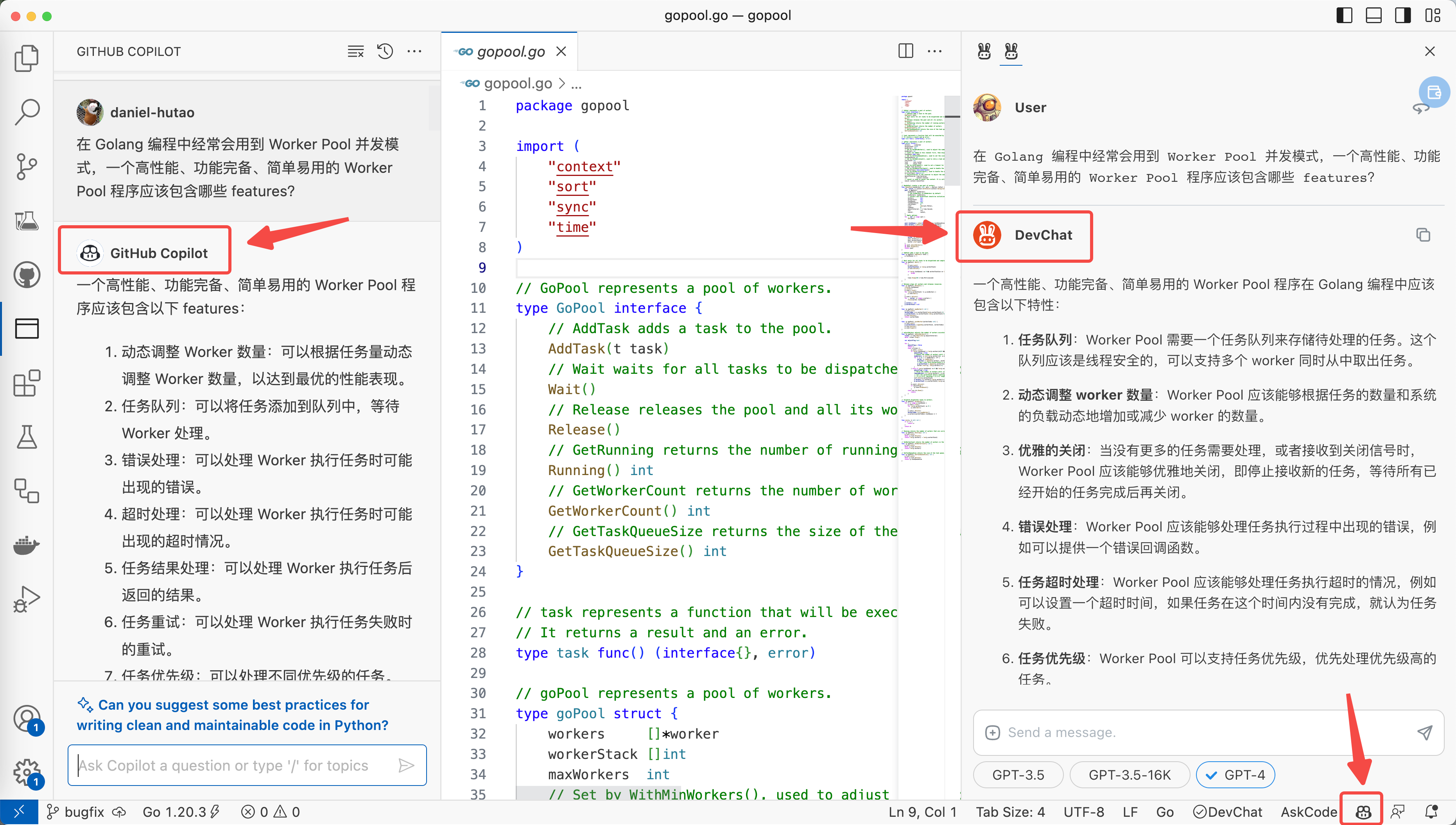1456x825 pixels.
Task: Close the DevChat side panel
Action: (x=1429, y=52)
